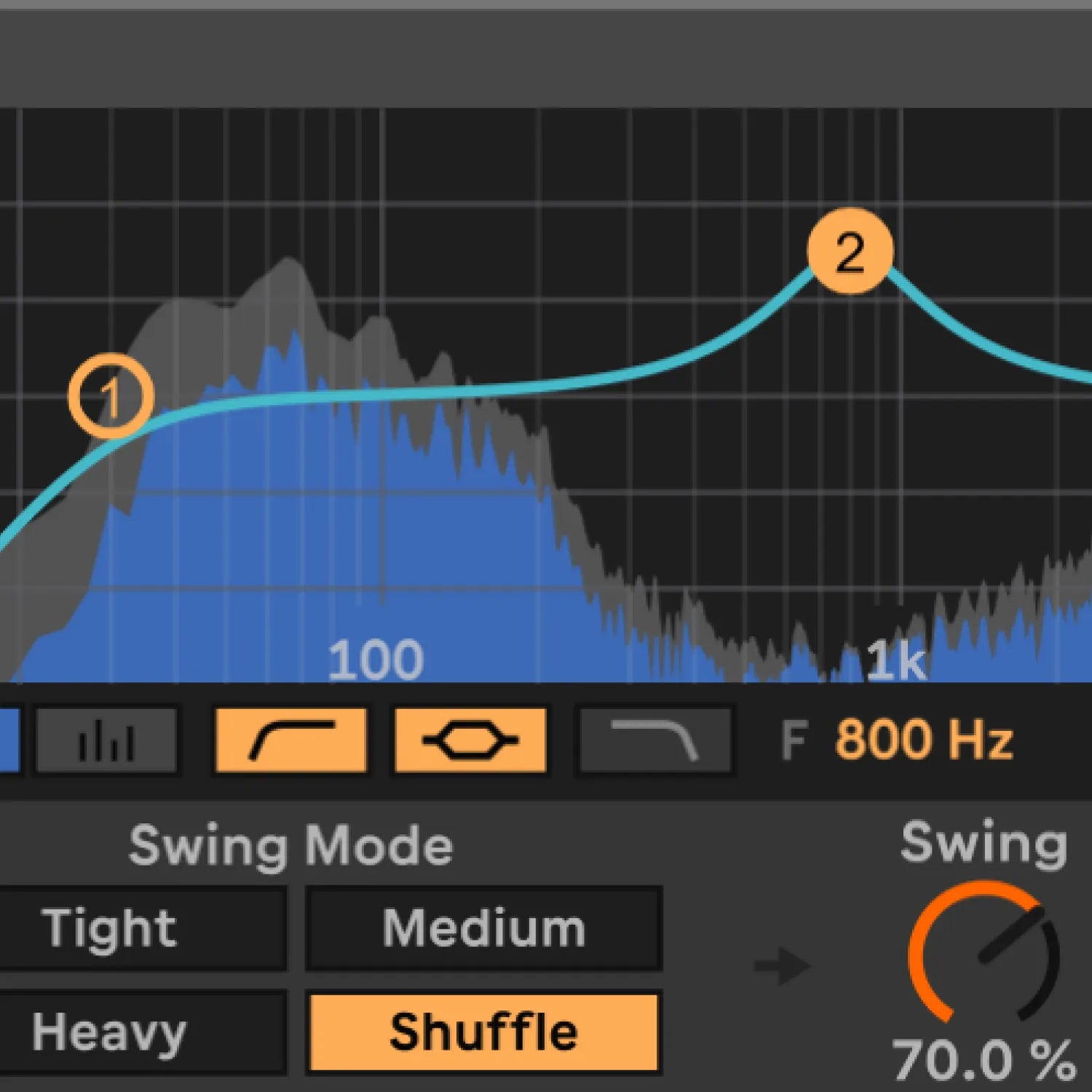Select filter node 2 at the curve peak
This screenshot has height=1092, width=1092.
coord(850,251)
